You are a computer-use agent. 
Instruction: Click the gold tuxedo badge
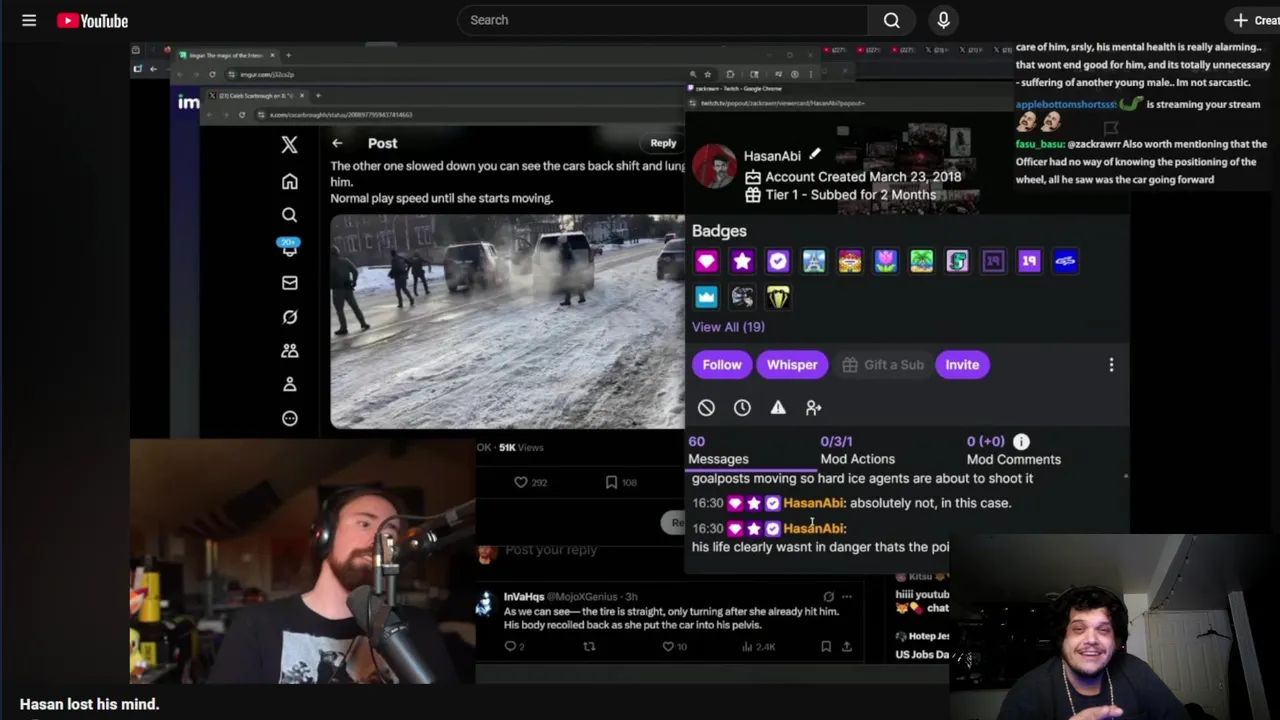coord(778,297)
